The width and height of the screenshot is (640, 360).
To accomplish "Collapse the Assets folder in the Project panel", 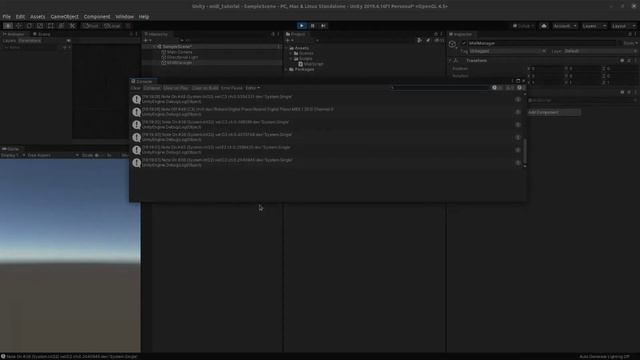I will point(287,48).
